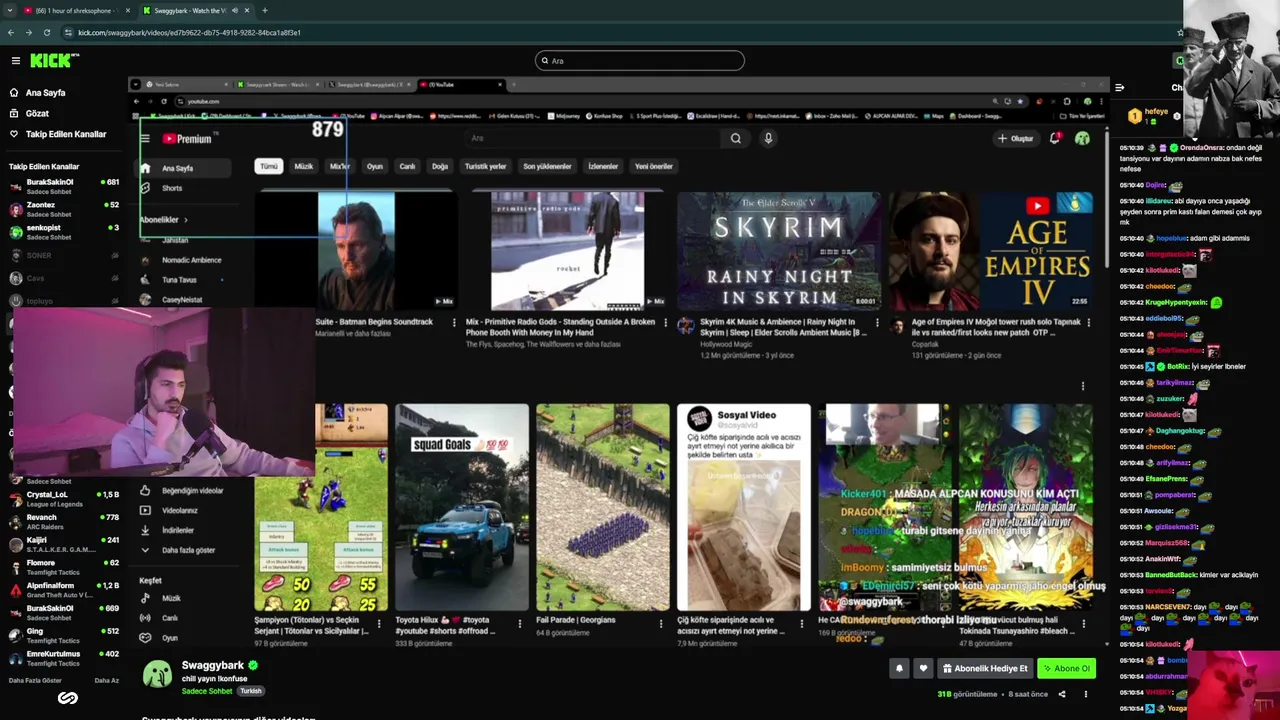Open Revanch ARC Raiders channel
This screenshot has height=720, width=1280.
coord(62,521)
